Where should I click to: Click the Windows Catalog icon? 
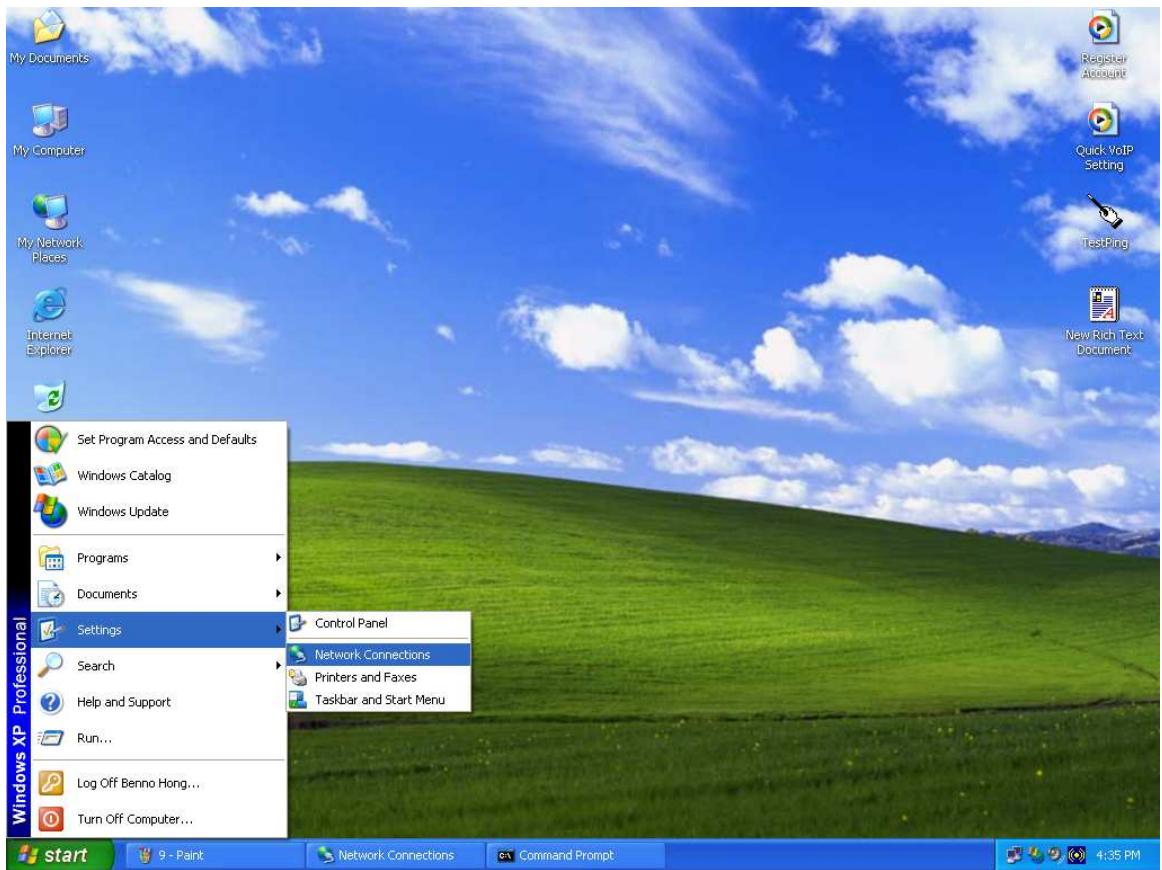coord(50,475)
